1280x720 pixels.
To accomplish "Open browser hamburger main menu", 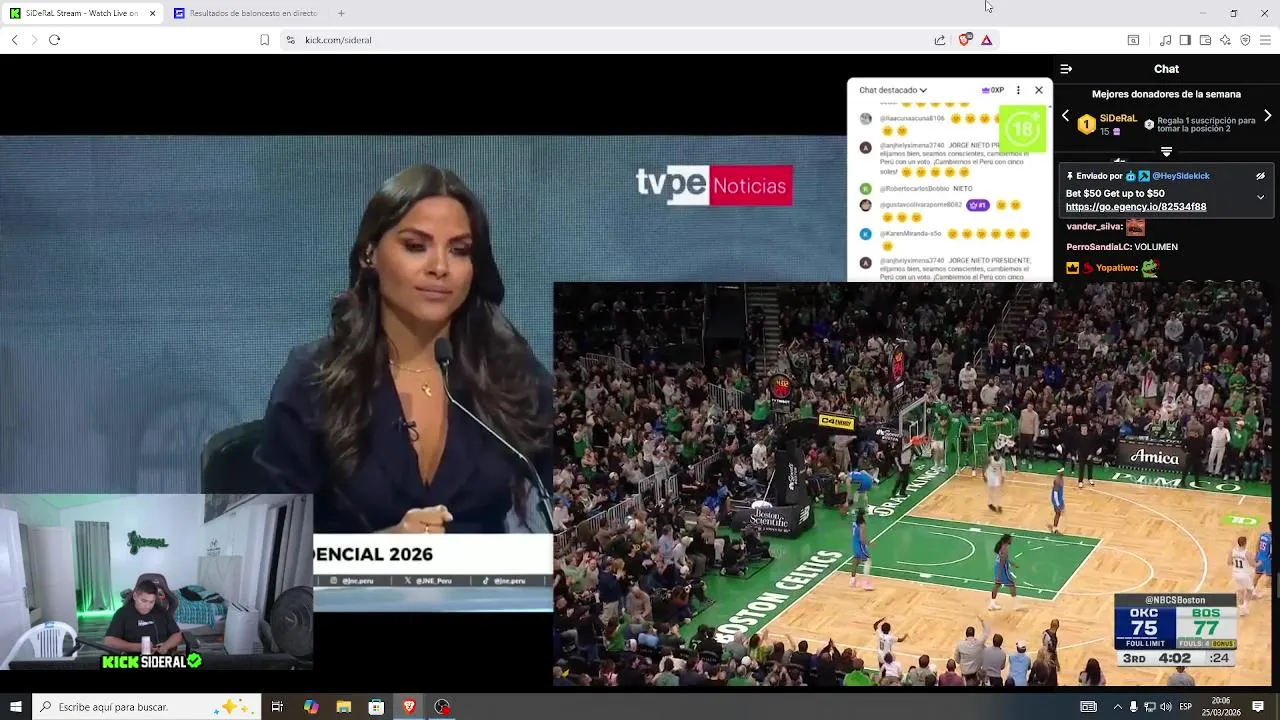I will pyautogui.click(x=1265, y=40).
